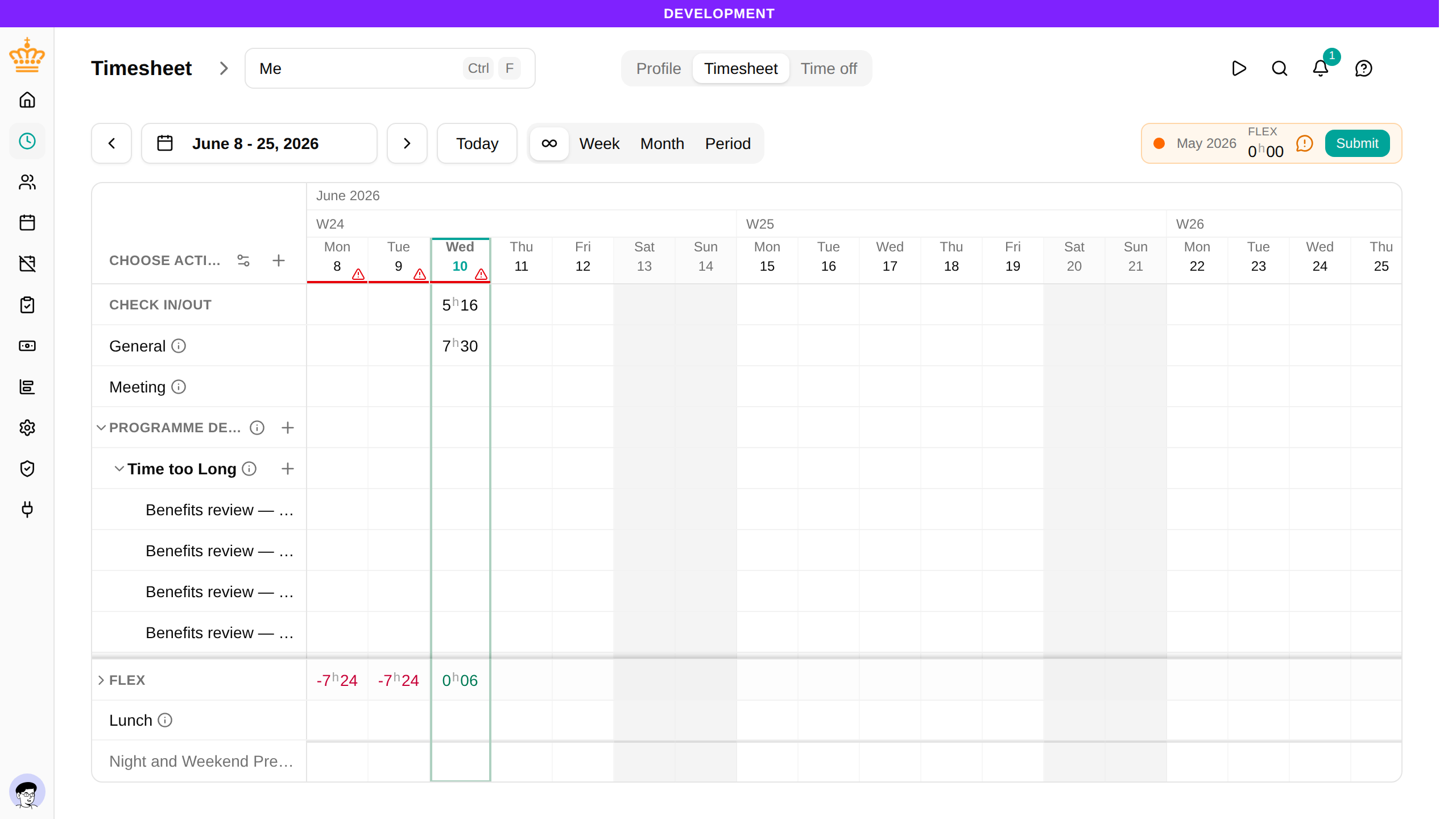Collapse the Programme De... group
The image size is (1456, 819).
point(101,428)
